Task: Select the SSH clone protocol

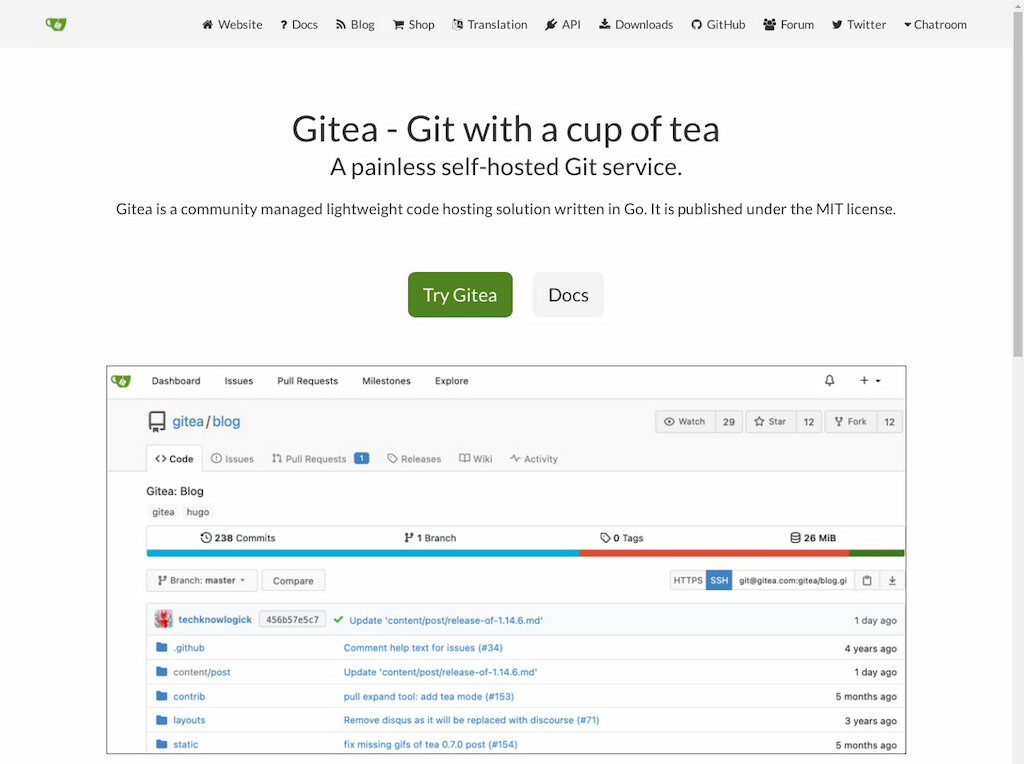Action: pyautogui.click(x=719, y=580)
